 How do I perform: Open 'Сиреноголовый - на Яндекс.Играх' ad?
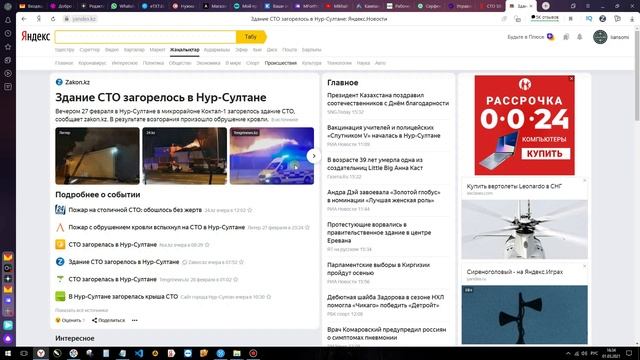tap(515, 272)
